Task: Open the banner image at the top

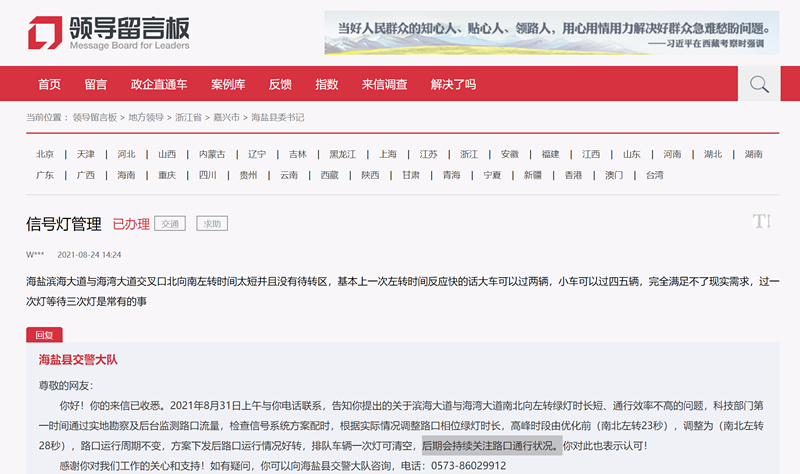Action: click(554, 33)
